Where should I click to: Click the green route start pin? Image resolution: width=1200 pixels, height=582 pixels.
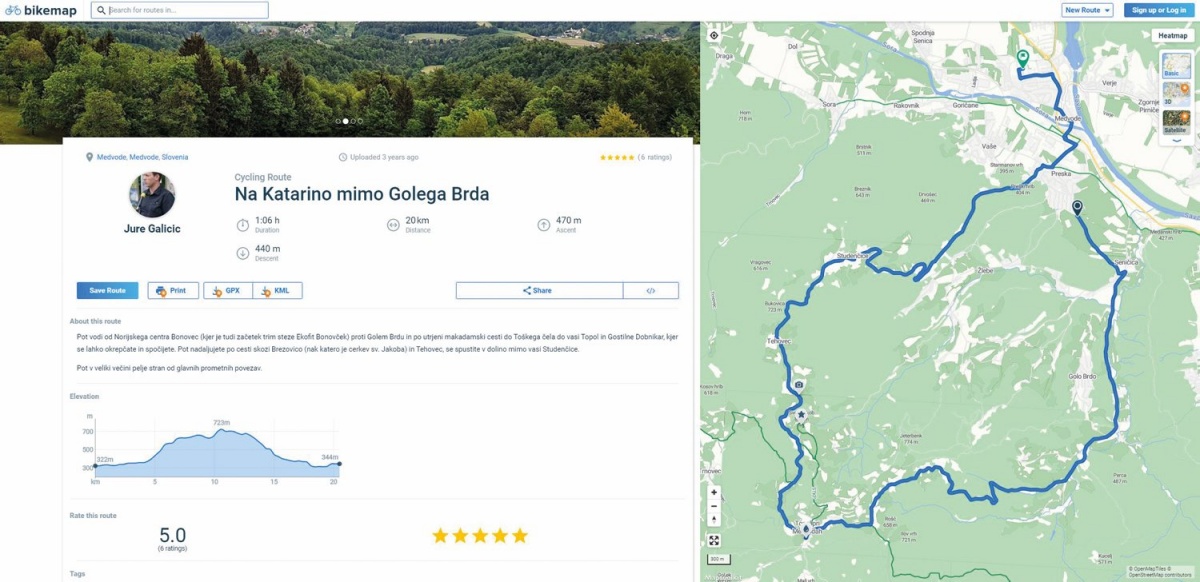[x=1022, y=60]
